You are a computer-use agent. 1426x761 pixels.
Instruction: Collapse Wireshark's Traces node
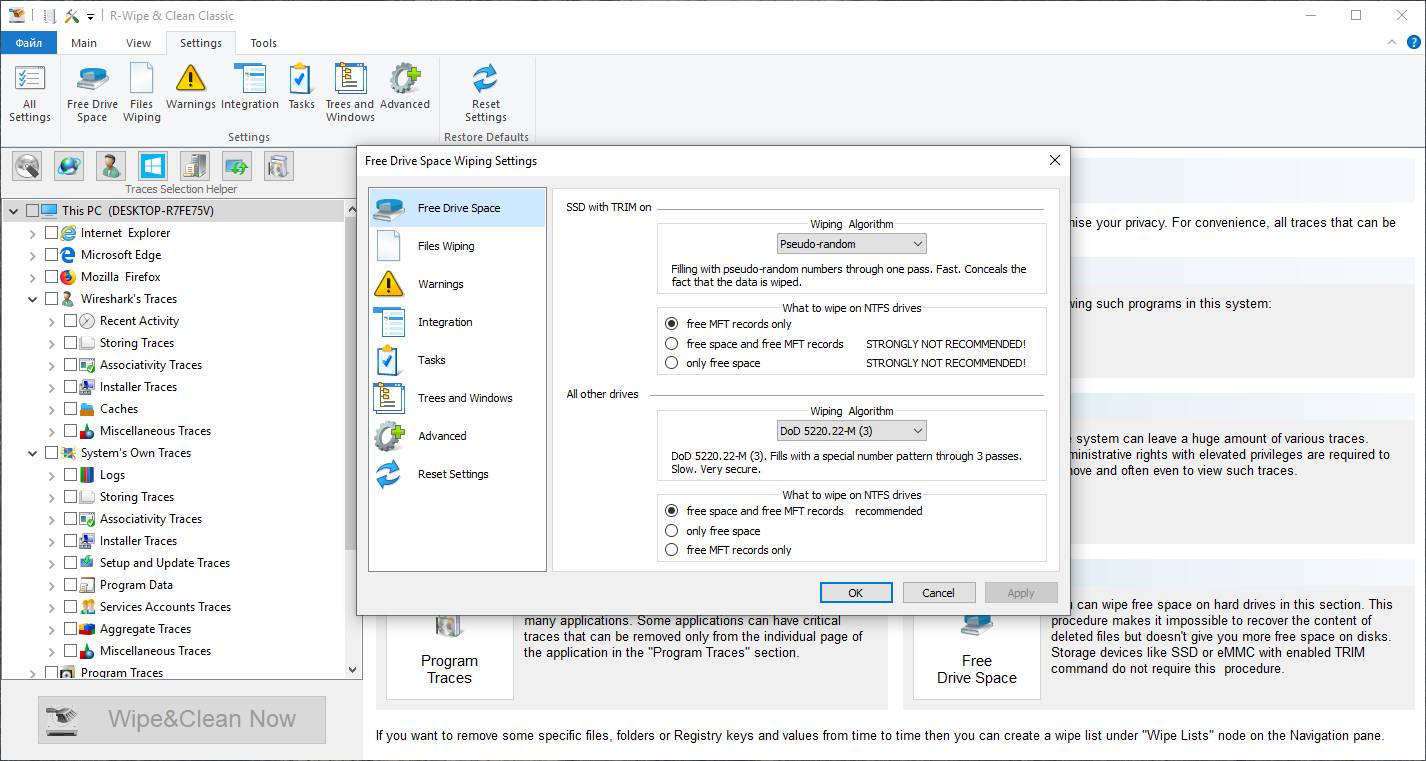coord(33,299)
